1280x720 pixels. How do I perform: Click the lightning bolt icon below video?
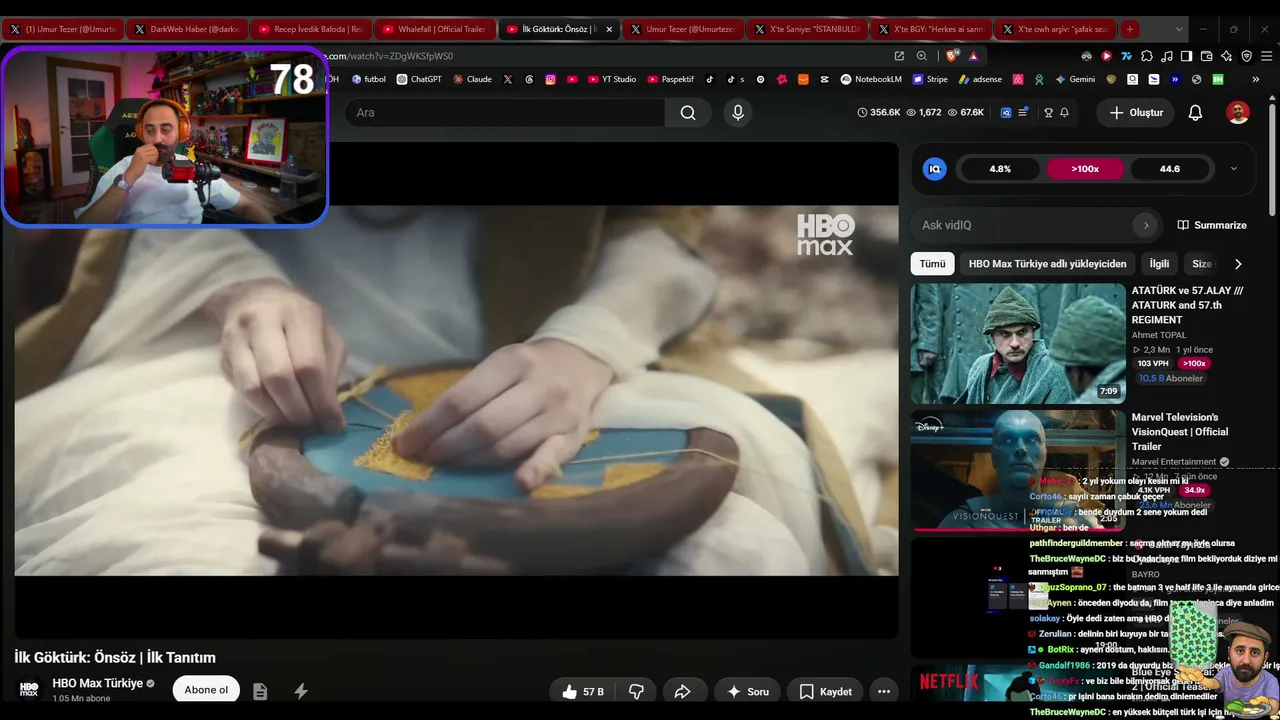[300, 691]
